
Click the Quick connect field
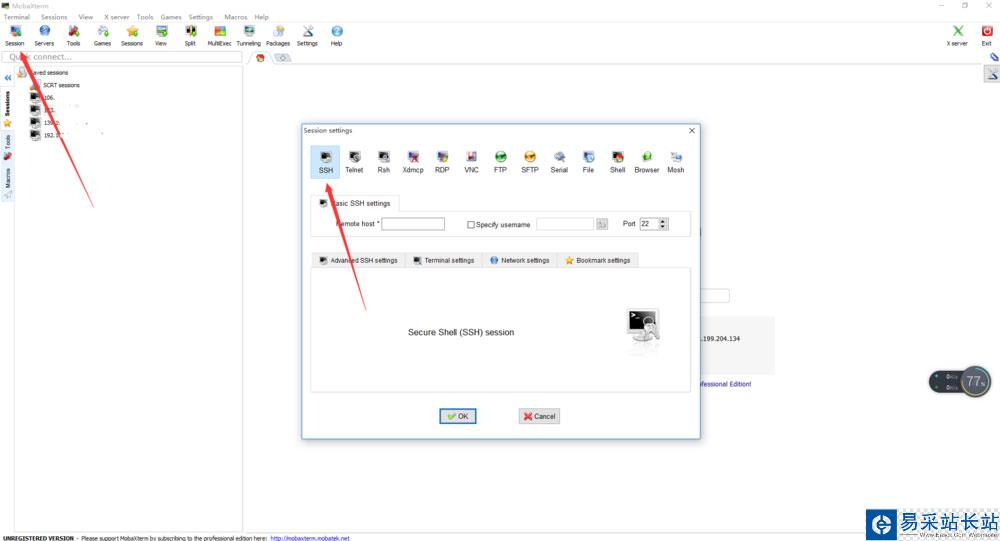click(122, 57)
